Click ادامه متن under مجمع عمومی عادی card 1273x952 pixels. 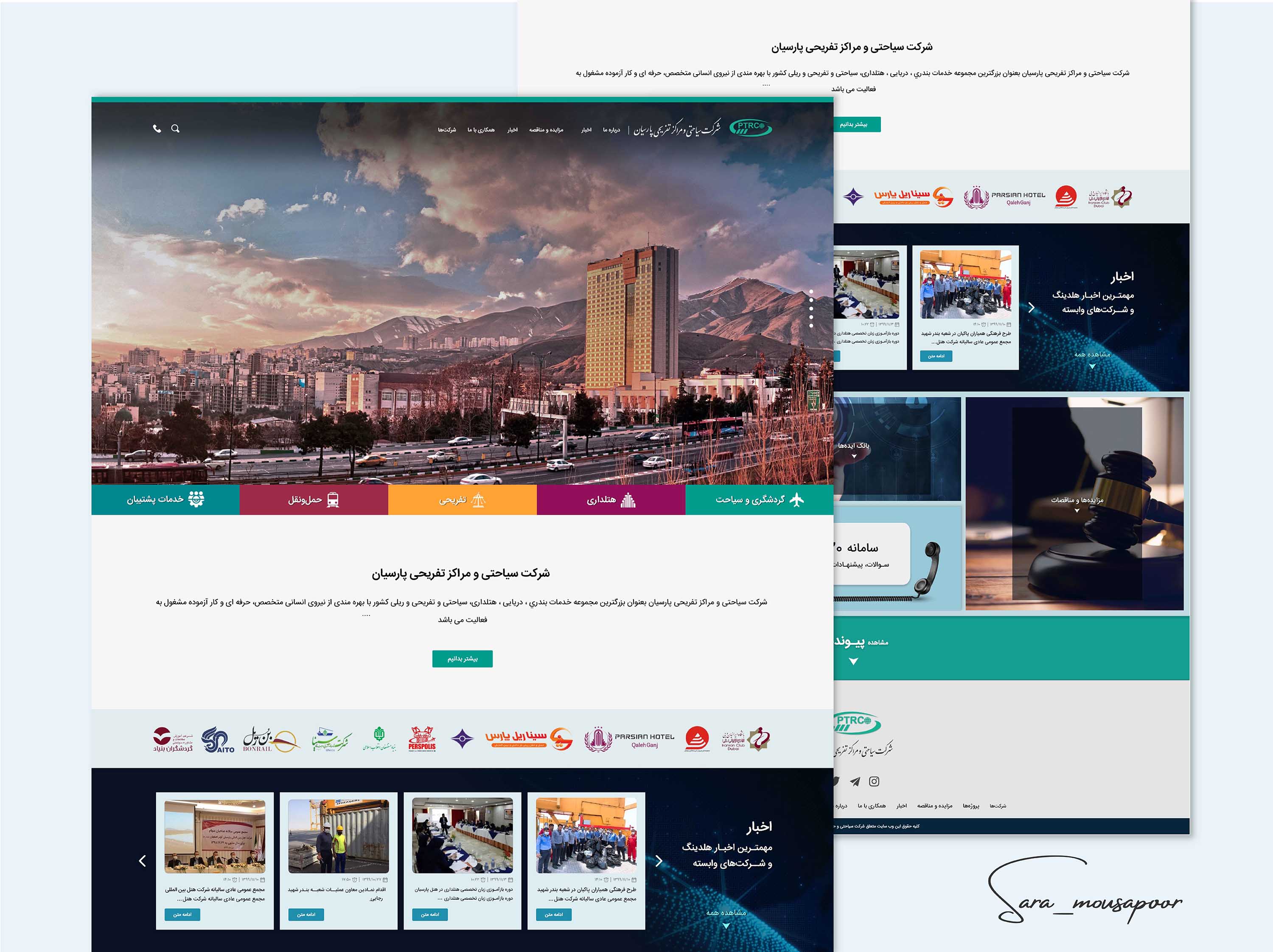click(182, 915)
